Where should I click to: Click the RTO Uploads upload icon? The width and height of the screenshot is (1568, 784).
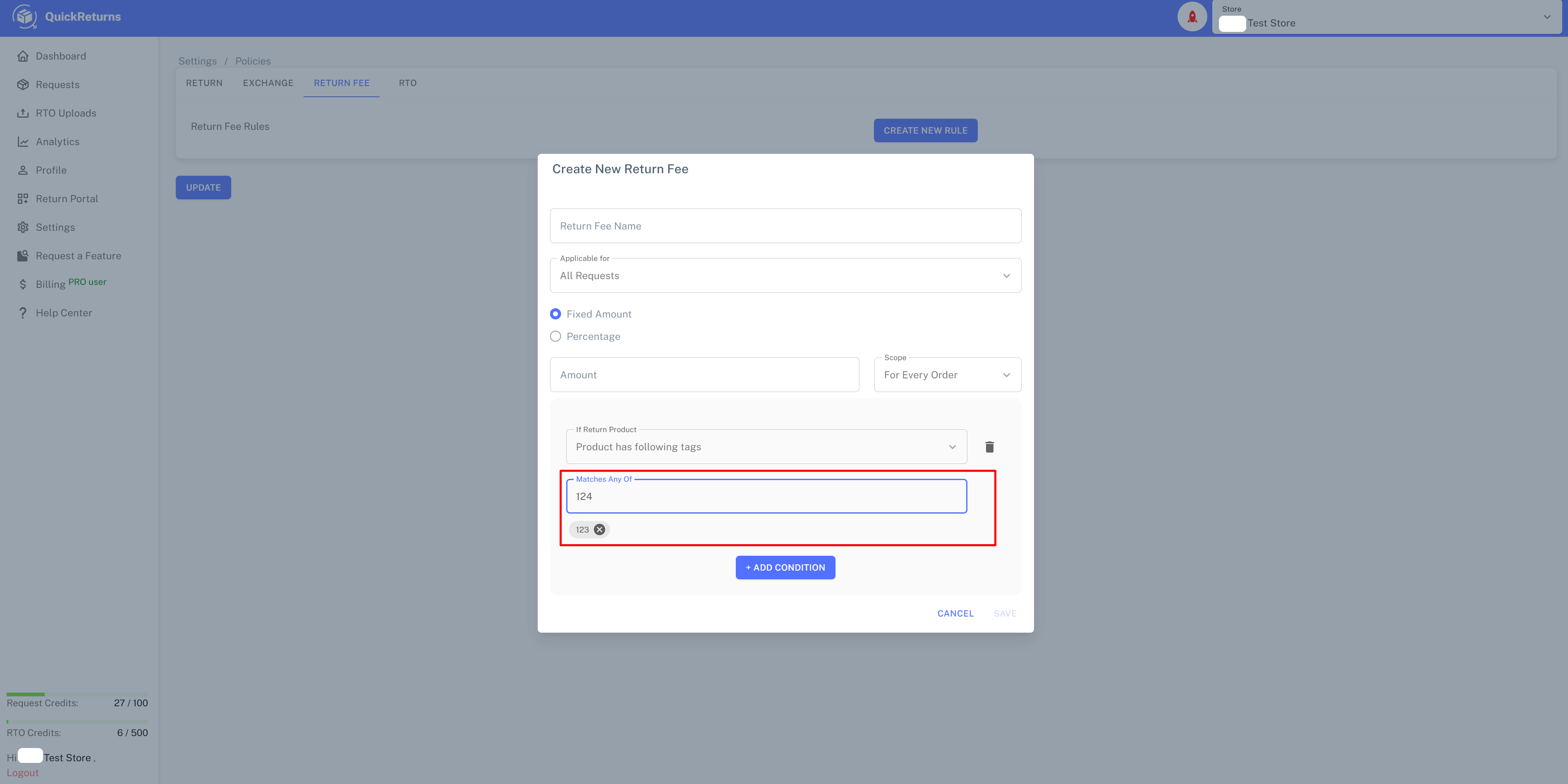23,113
